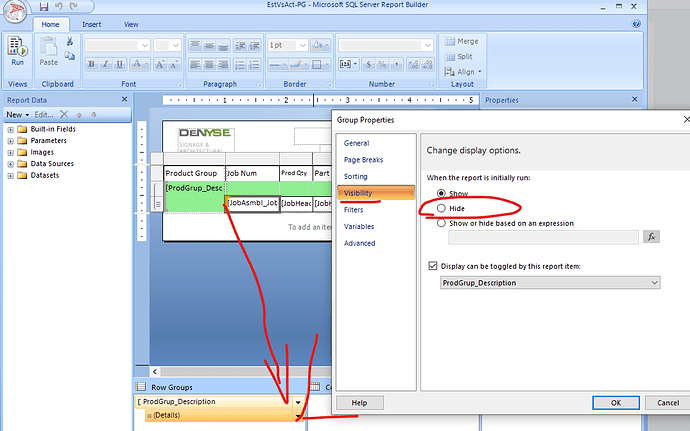Align text to top vertically

coord(195,45)
